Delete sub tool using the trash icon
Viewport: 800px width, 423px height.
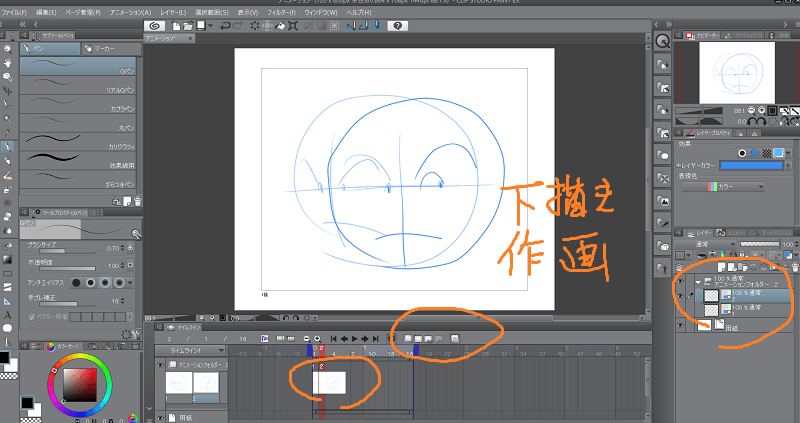point(136,200)
